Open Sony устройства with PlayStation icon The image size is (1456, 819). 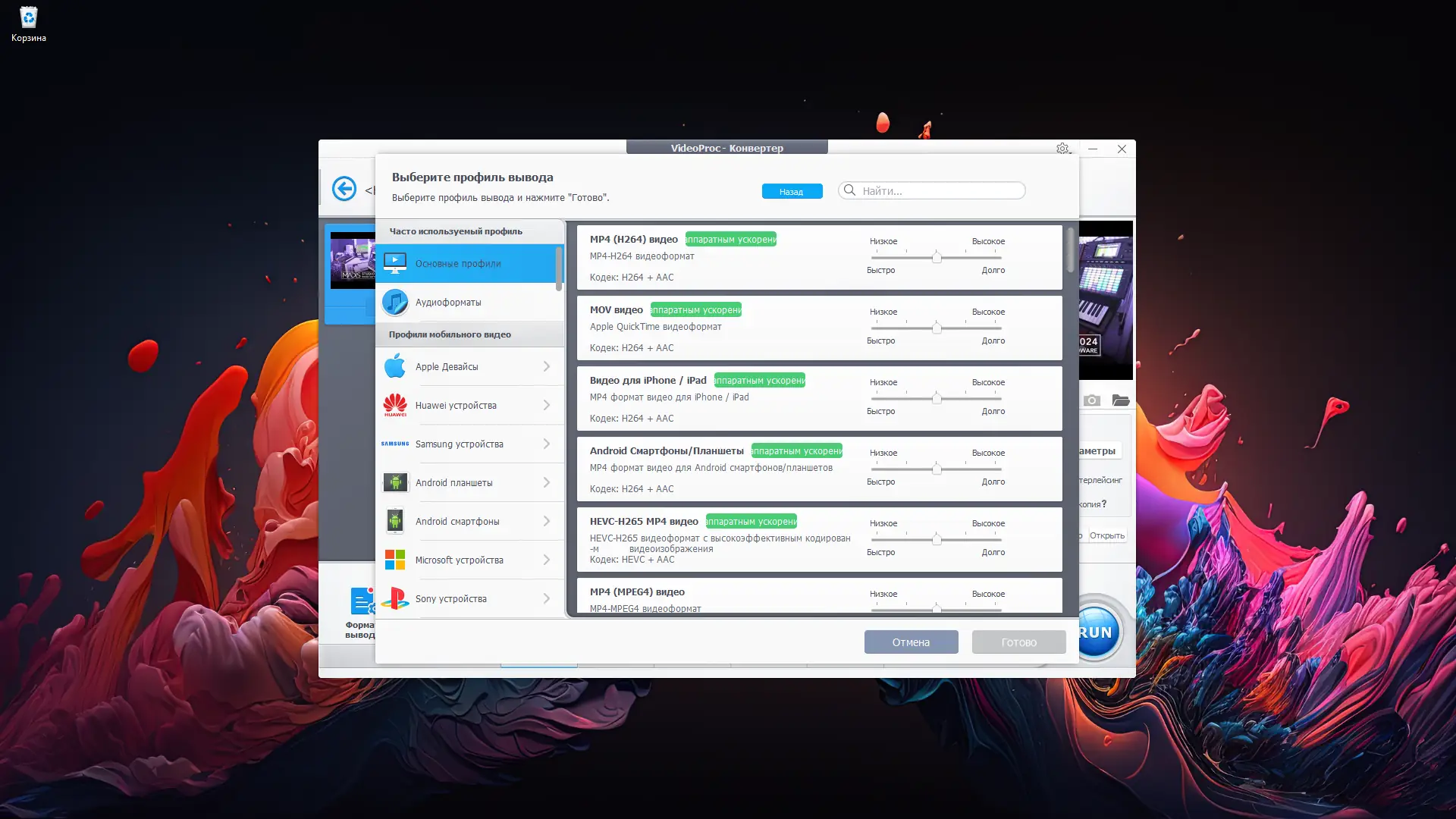point(395,598)
